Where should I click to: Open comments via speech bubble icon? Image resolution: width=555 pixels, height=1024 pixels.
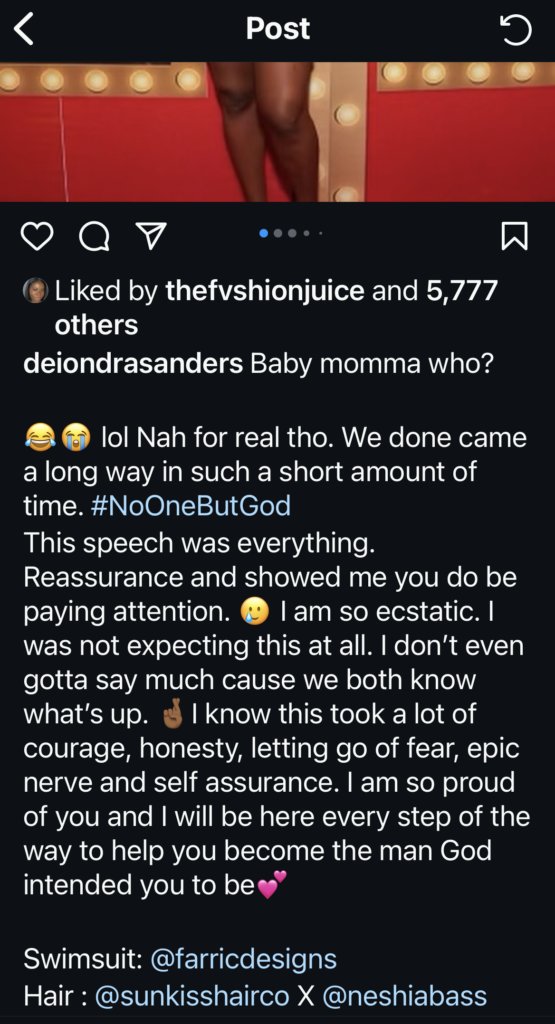94,236
